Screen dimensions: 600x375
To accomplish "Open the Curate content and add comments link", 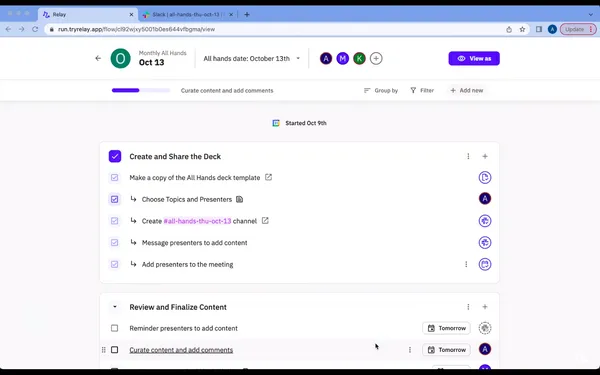I will [x=181, y=350].
